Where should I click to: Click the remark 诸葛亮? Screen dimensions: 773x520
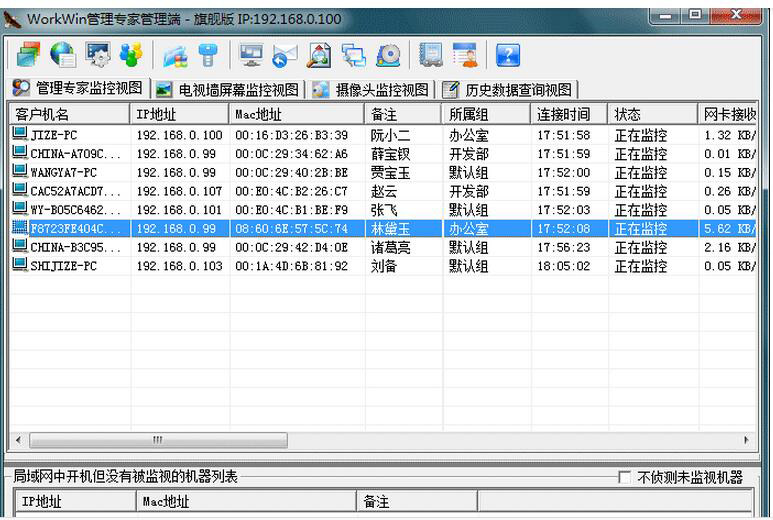click(x=390, y=247)
